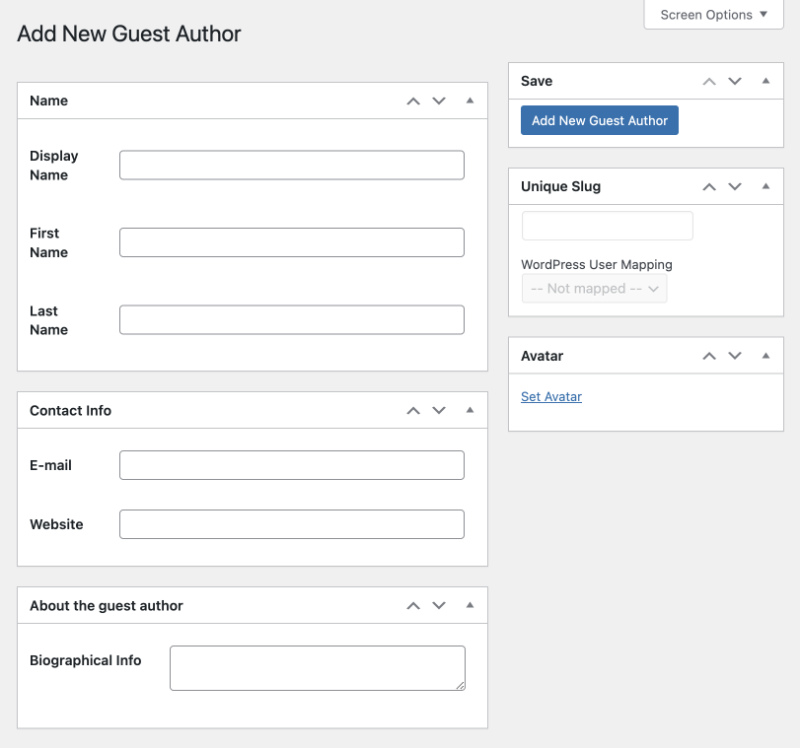The width and height of the screenshot is (800, 748).
Task: Move About the guest author panel up
Action: pyautogui.click(x=412, y=605)
